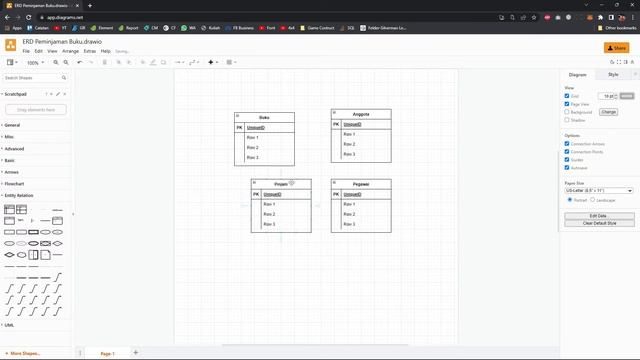
Task: Select the bold-bordered rectangle entity shape
Action: [33, 232]
